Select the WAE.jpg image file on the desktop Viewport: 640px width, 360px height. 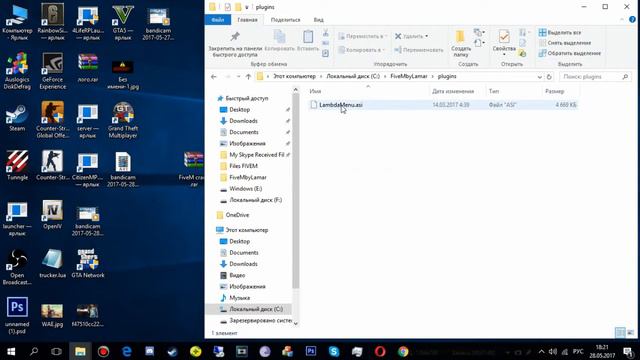(53, 316)
